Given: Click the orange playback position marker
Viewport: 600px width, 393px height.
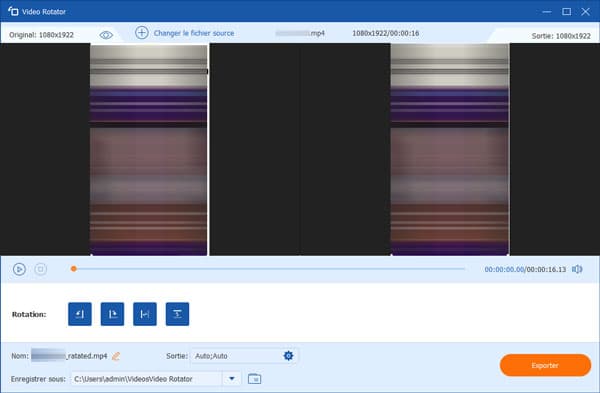Looking at the screenshot, I should pyautogui.click(x=74, y=269).
